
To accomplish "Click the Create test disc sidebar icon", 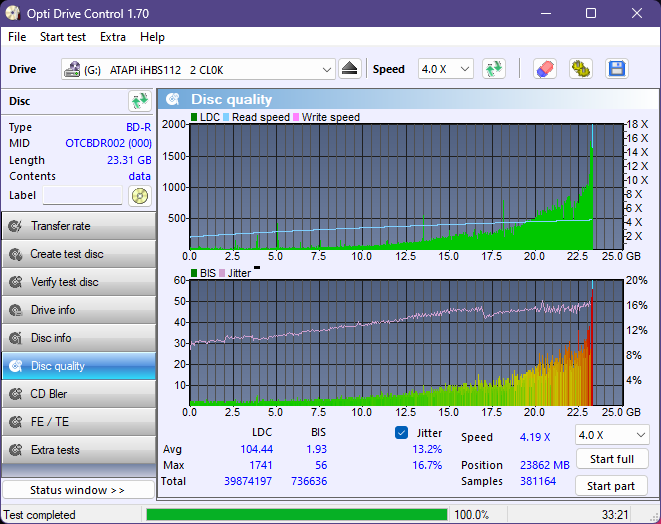I will coord(16,254).
